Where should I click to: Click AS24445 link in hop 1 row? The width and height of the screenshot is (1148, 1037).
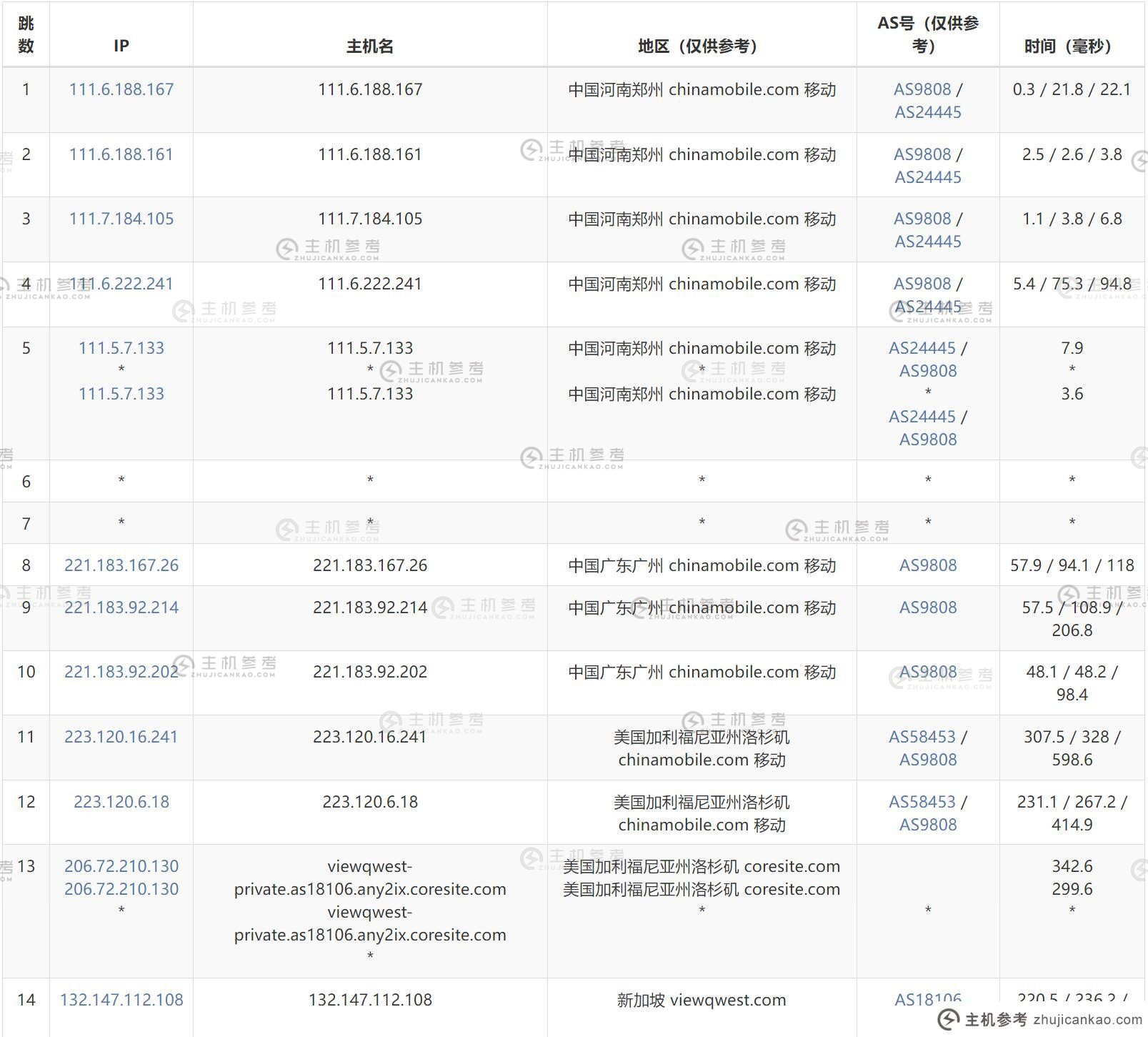click(928, 112)
